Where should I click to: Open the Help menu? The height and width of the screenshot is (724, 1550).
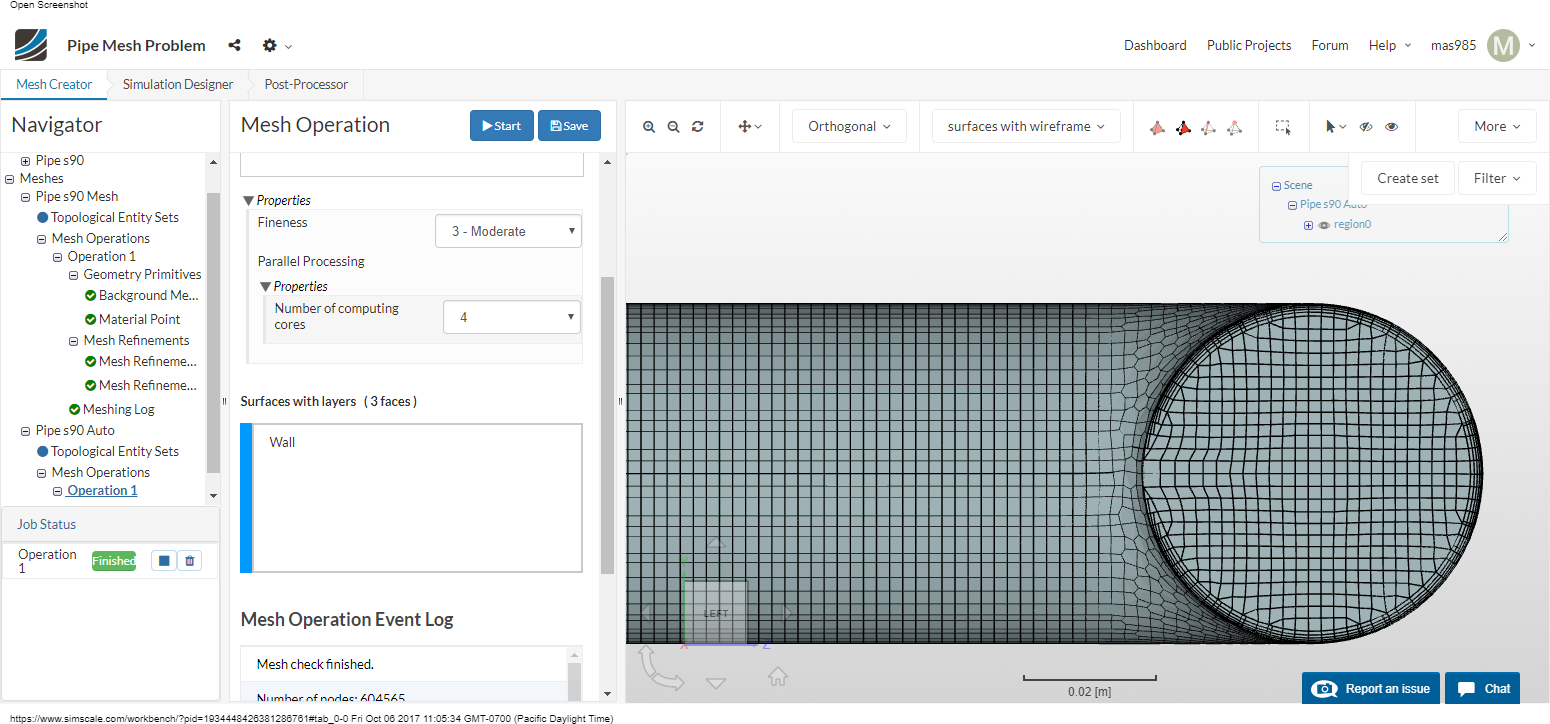1390,45
